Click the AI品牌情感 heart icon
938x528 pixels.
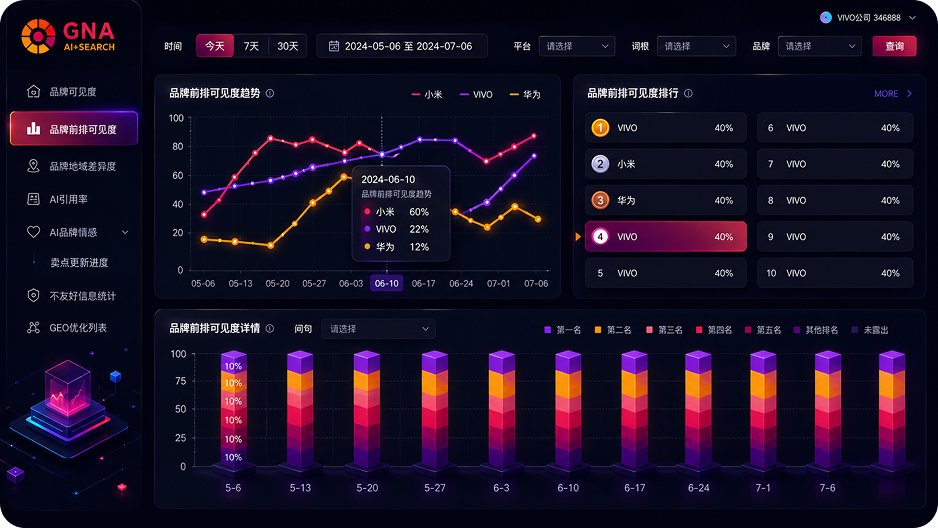tap(34, 232)
